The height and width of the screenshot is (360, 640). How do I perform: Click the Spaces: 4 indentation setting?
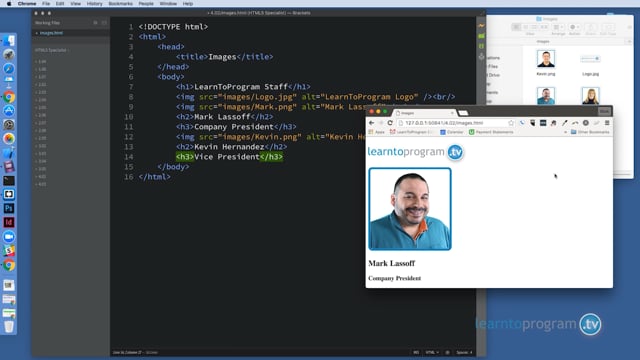coord(464,352)
